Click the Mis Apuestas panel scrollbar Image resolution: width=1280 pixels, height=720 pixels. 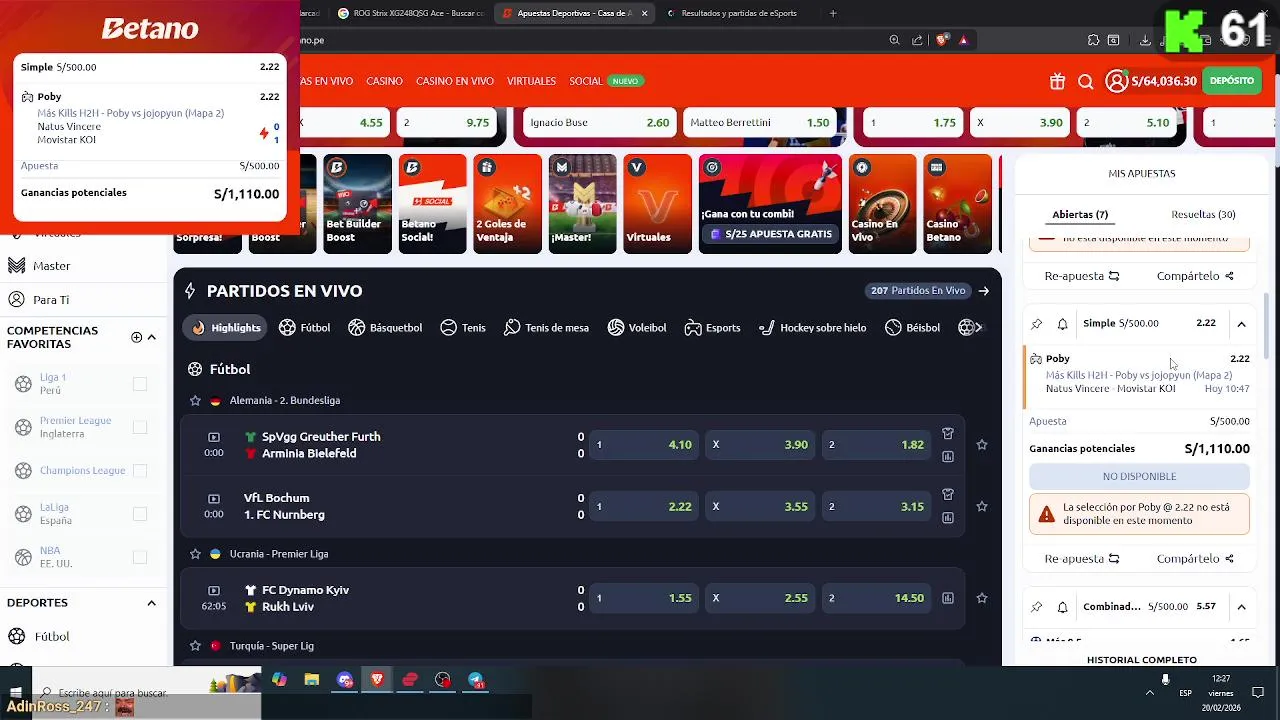(x=1264, y=326)
